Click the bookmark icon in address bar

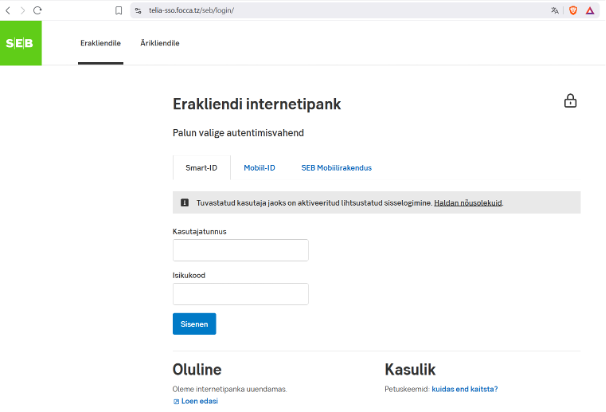pos(118,9)
